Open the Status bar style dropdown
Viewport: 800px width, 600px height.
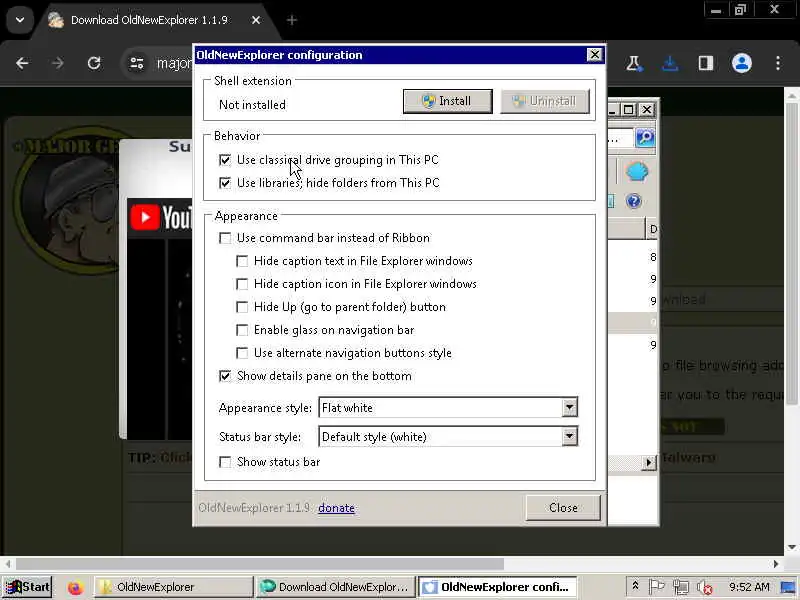[x=569, y=437]
